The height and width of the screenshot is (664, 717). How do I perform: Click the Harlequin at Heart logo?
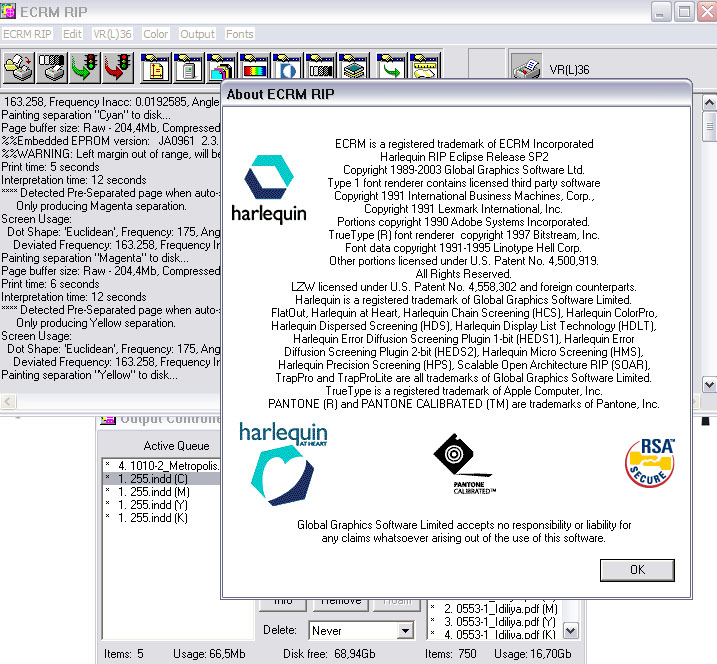(283, 464)
